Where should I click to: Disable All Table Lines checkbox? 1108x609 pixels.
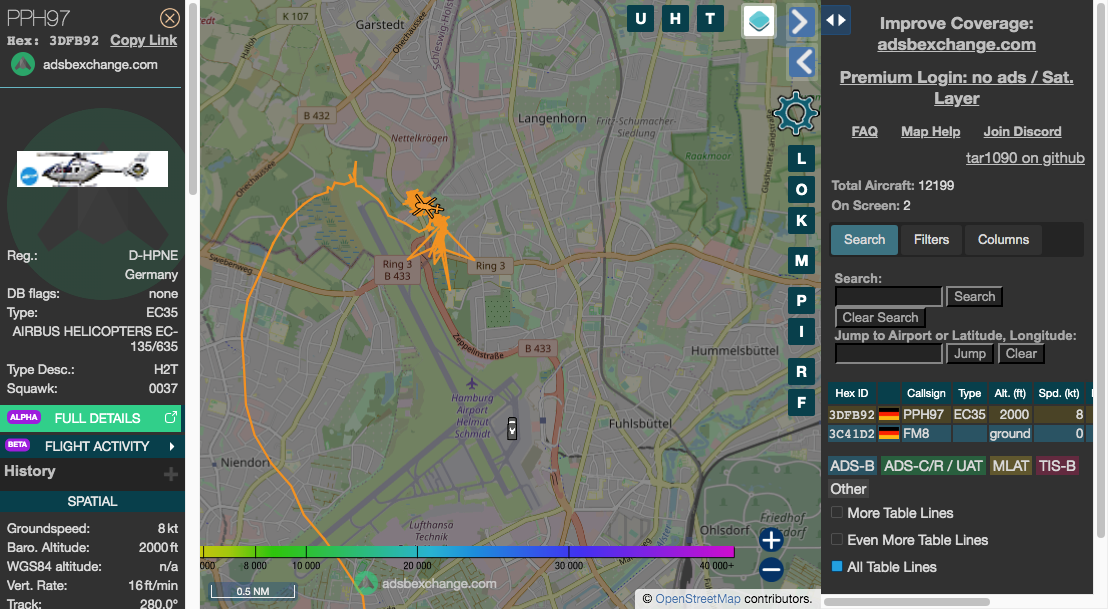click(837, 566)
